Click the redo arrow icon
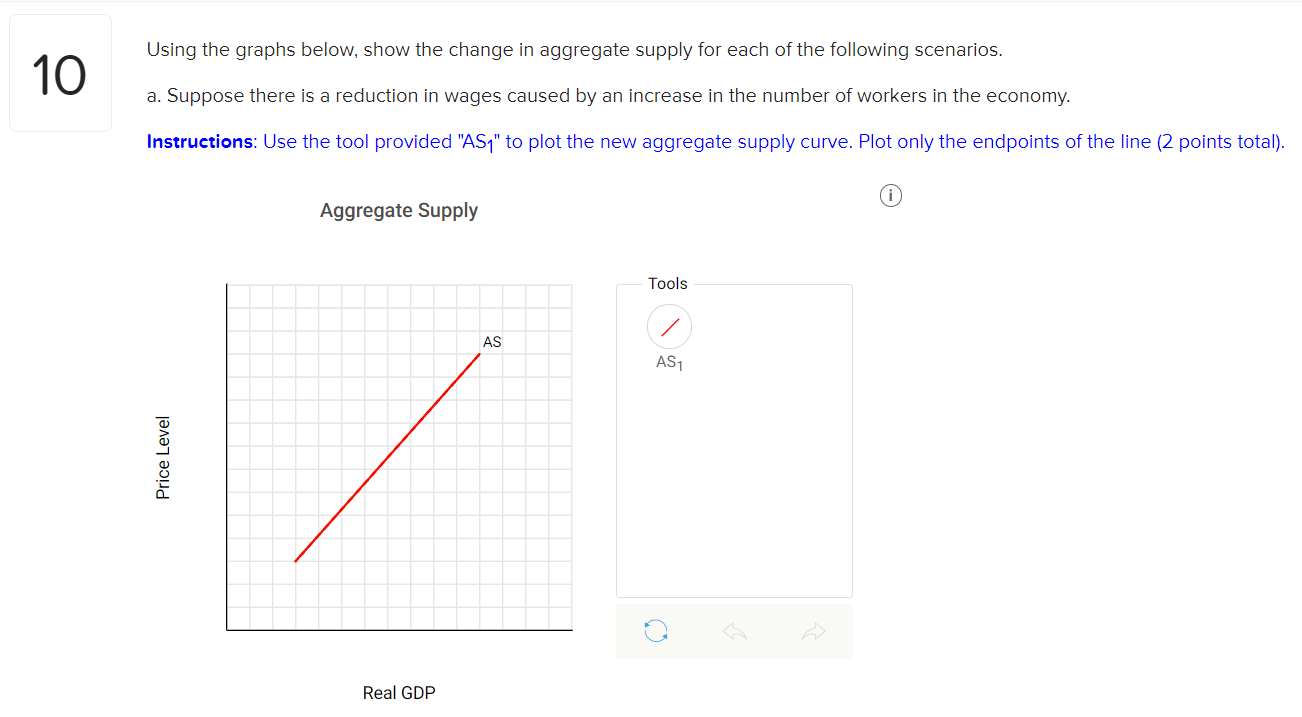 813,631
